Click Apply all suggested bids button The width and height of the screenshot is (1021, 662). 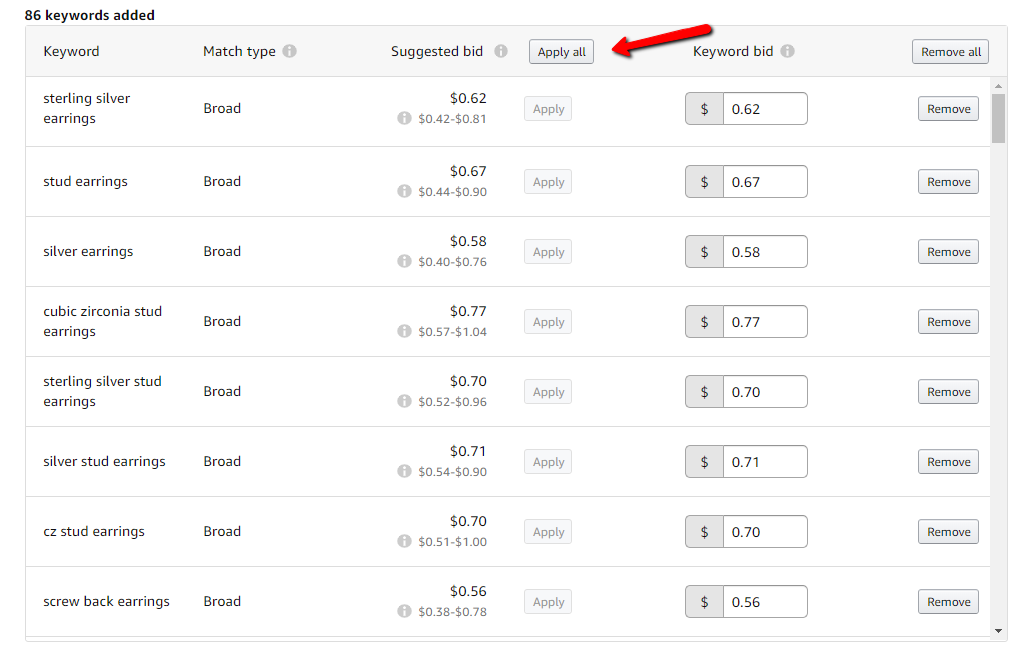(x=561, y=52)
